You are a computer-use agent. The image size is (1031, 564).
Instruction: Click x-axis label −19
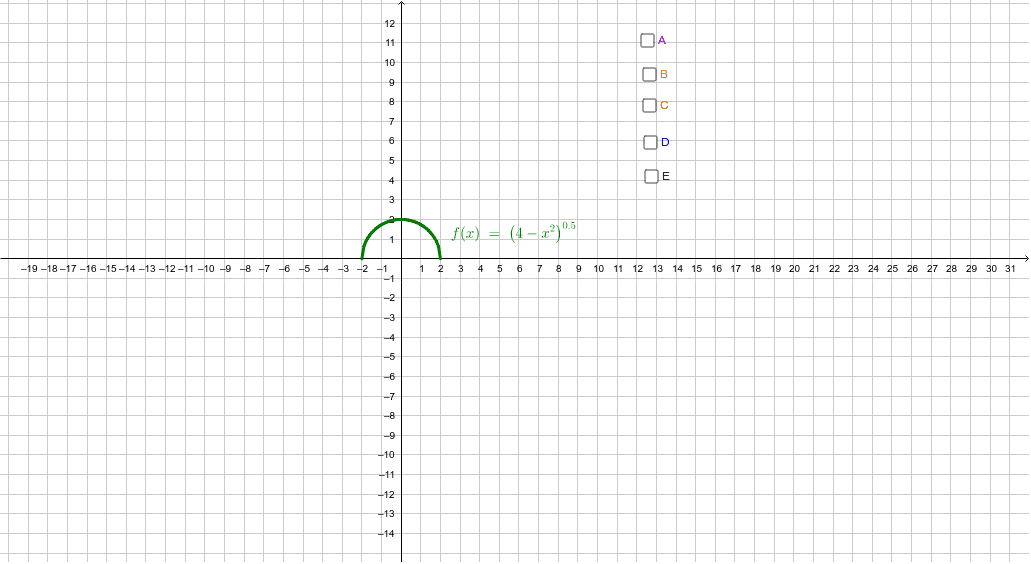coord(29,269)
